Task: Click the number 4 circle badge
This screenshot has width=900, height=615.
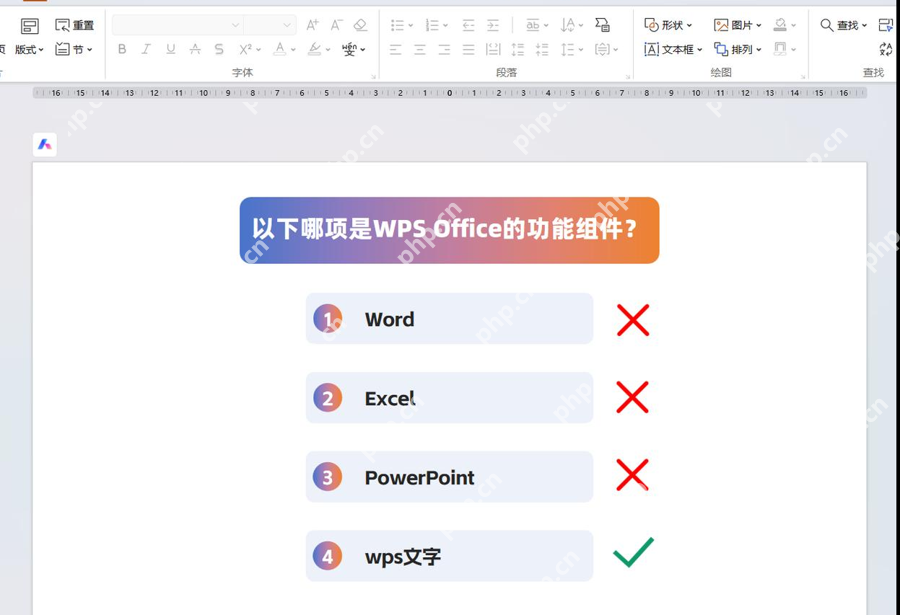Action: point(328,556)
